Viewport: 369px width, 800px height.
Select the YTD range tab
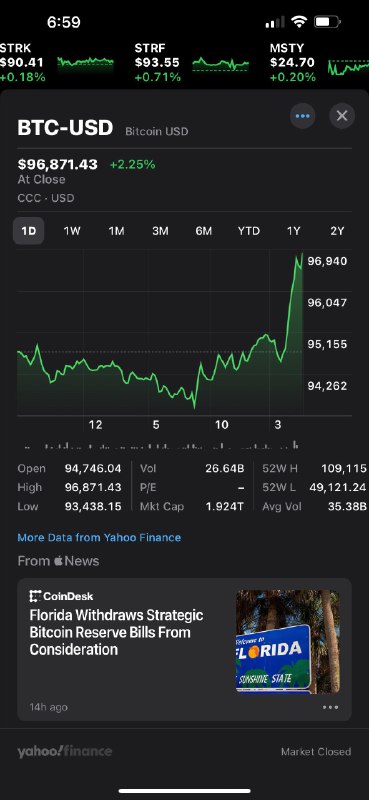[x=249, y=231]
